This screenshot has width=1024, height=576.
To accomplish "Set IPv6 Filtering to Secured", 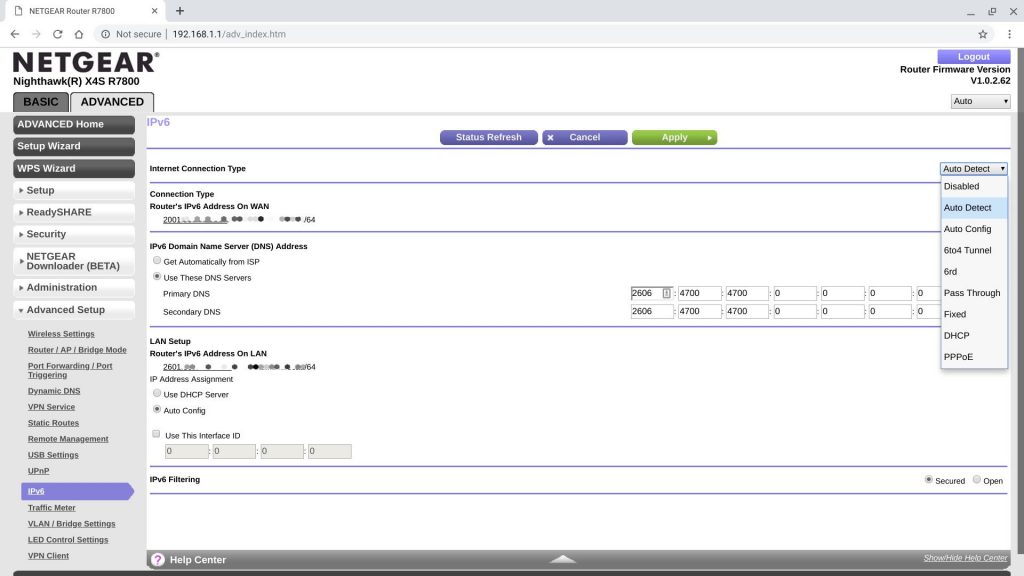I will click(928, 479).
